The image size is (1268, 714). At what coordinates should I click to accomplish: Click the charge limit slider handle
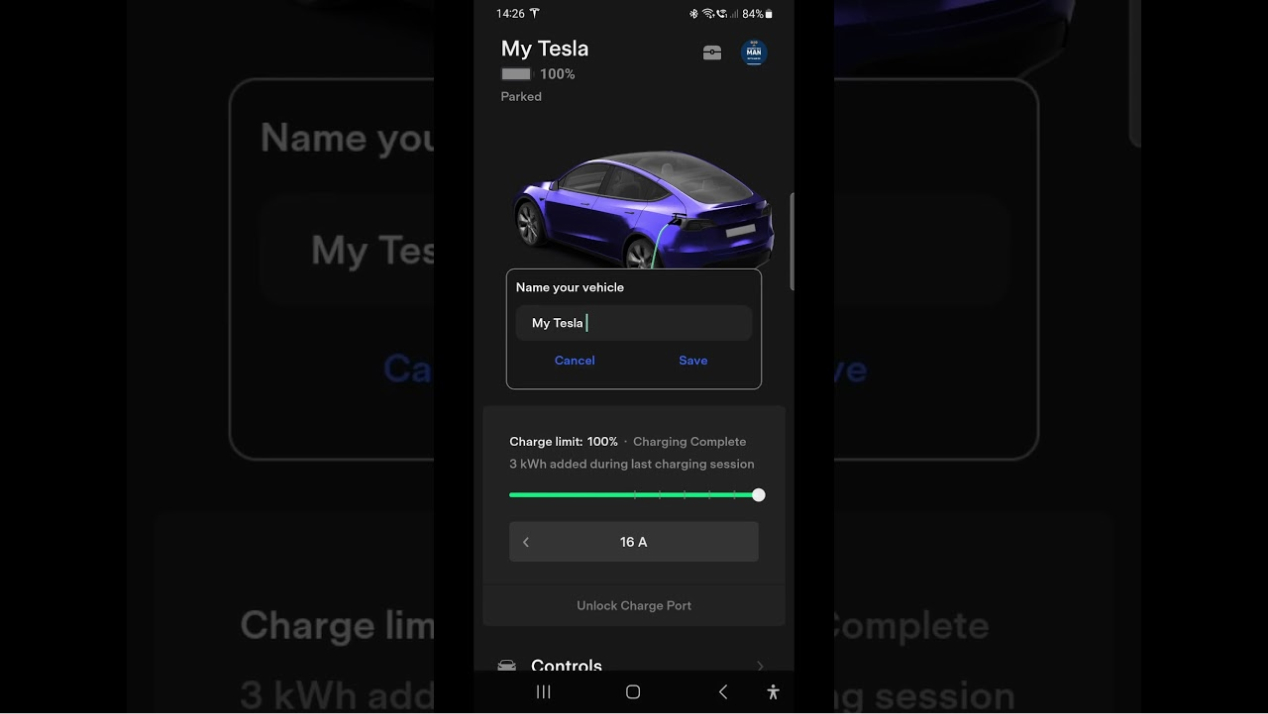(x=759, y=495)
